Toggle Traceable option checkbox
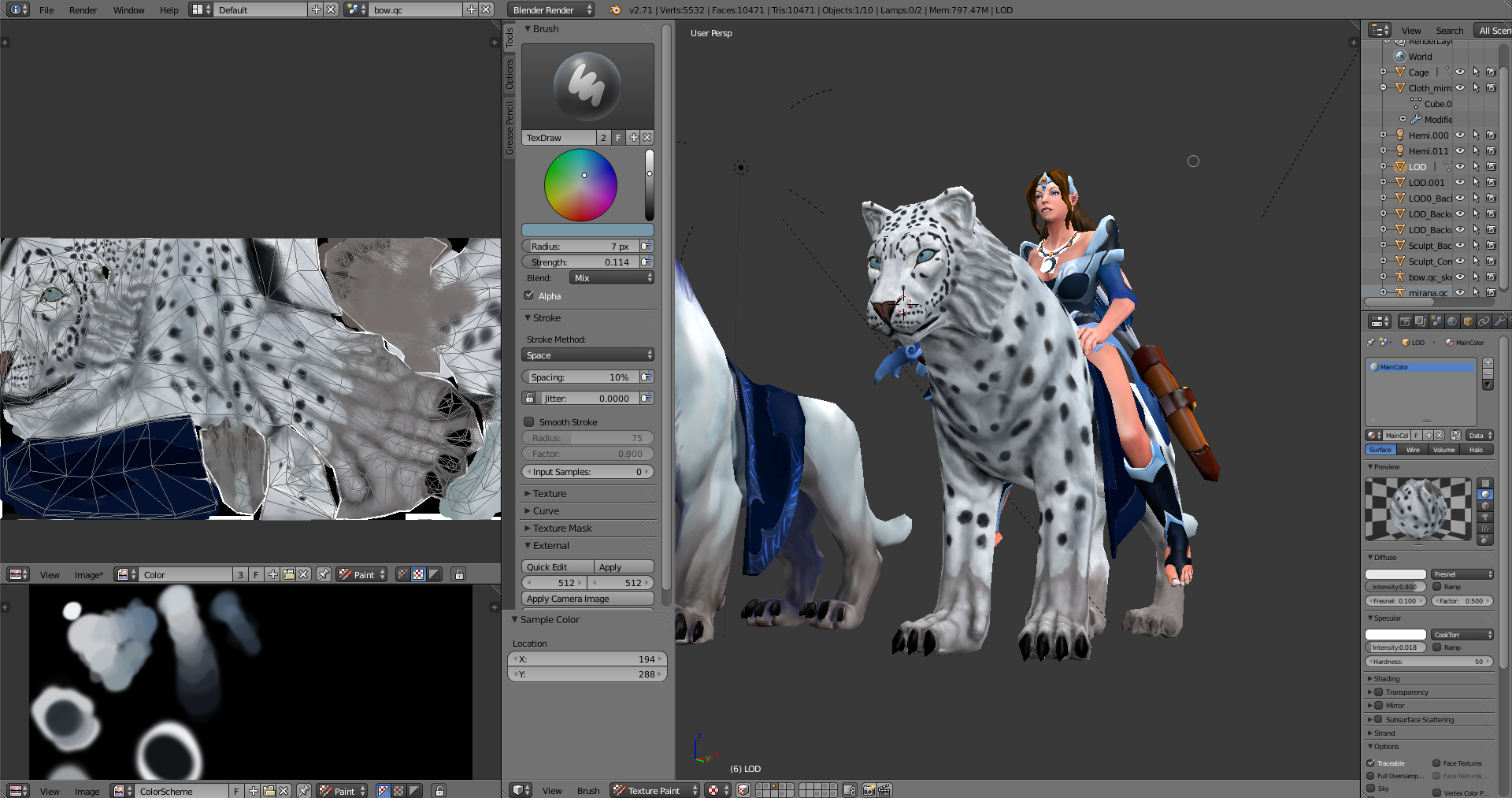Viewport: 1512px width, 798px height. (x=1371, y=763)
